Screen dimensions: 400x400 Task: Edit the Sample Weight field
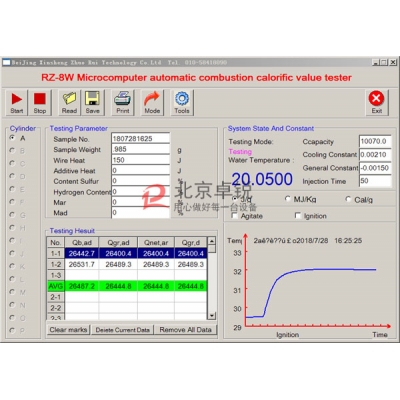(140, 149)
